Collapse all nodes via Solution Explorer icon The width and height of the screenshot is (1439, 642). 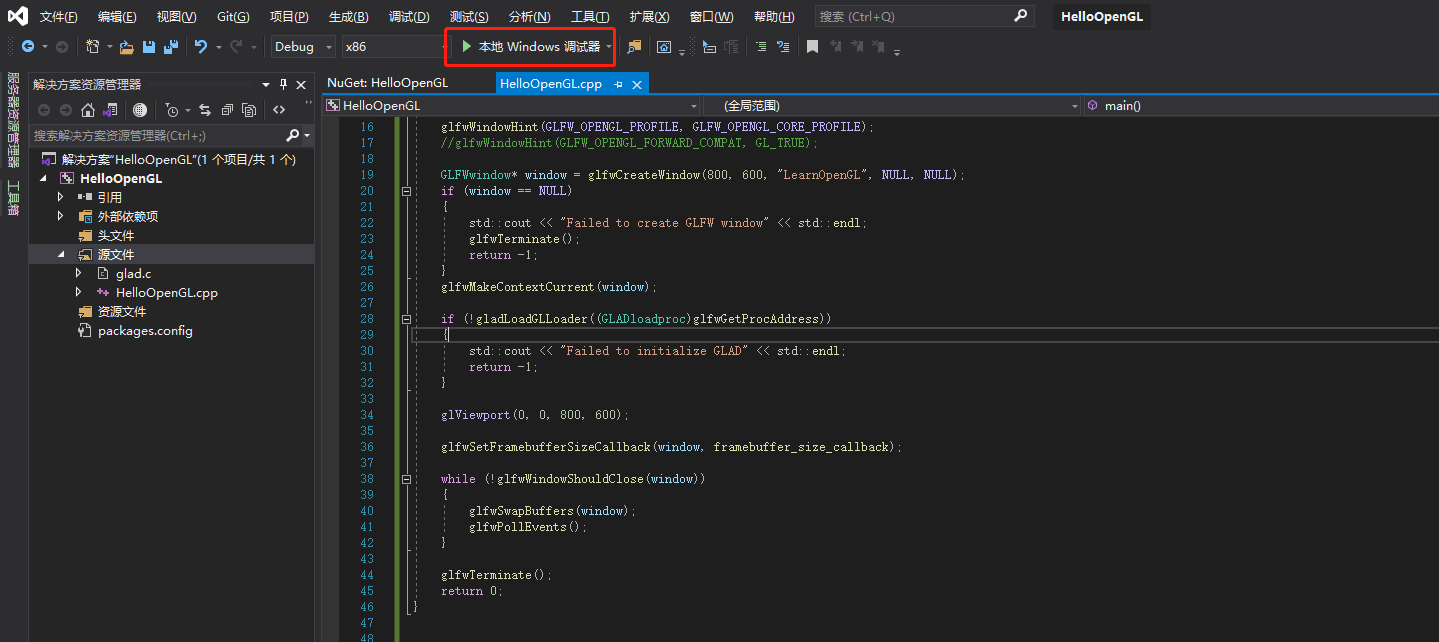coord(227,110)
